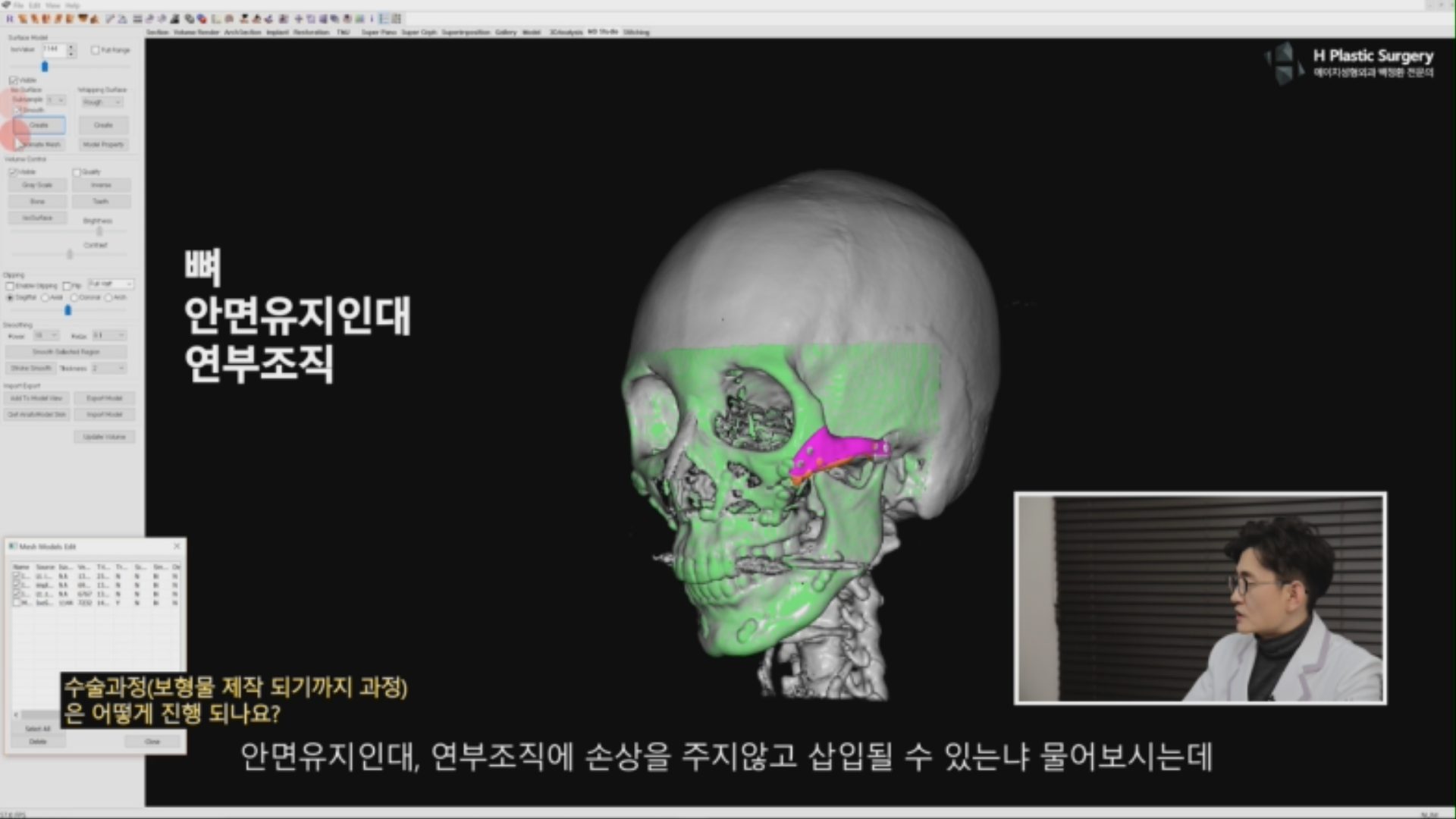Toggle the Full Range checkbox
The height and width of the screenshot is (819, 1456).
(x=95, y=50)
